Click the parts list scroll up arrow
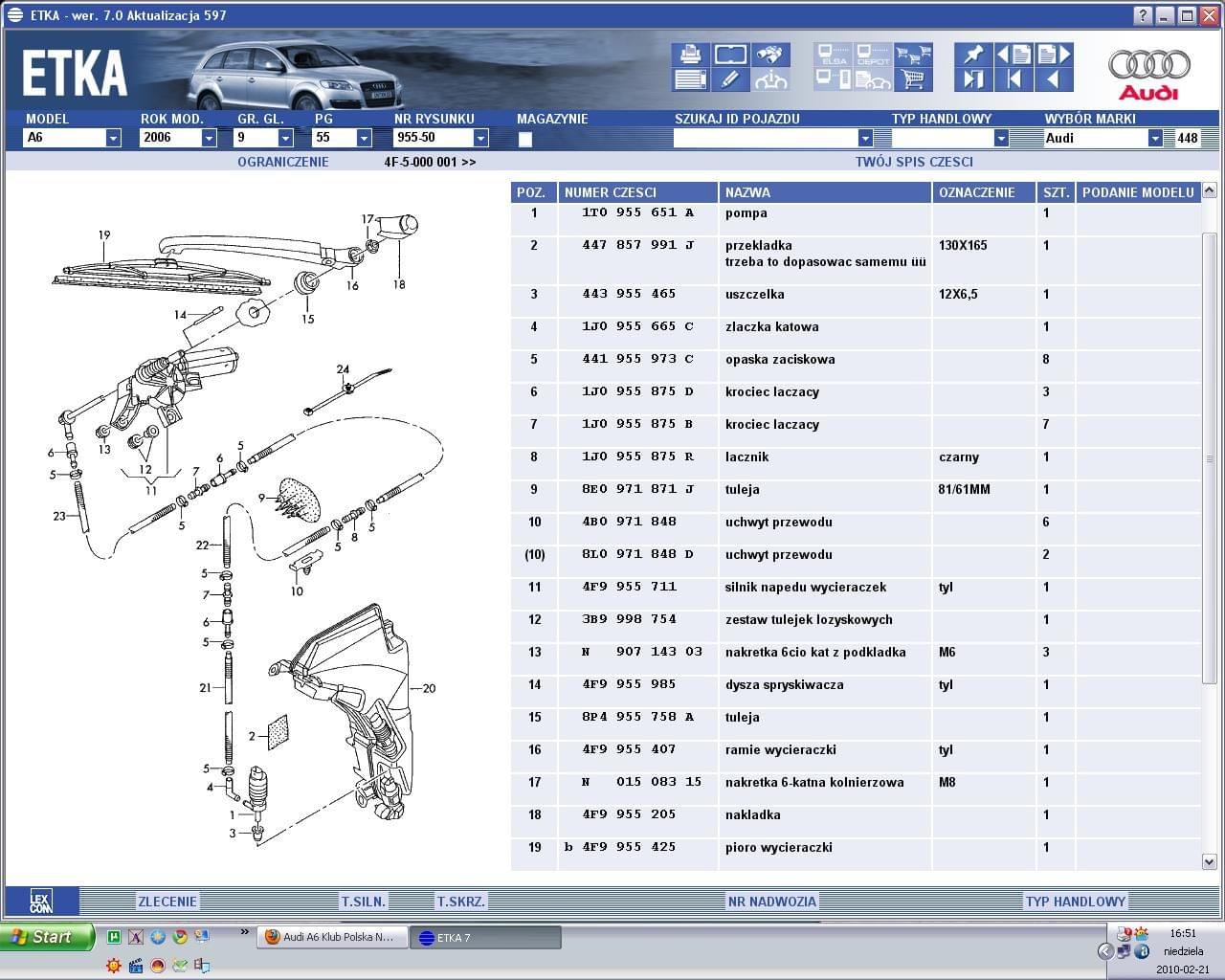 (1209, 192)
